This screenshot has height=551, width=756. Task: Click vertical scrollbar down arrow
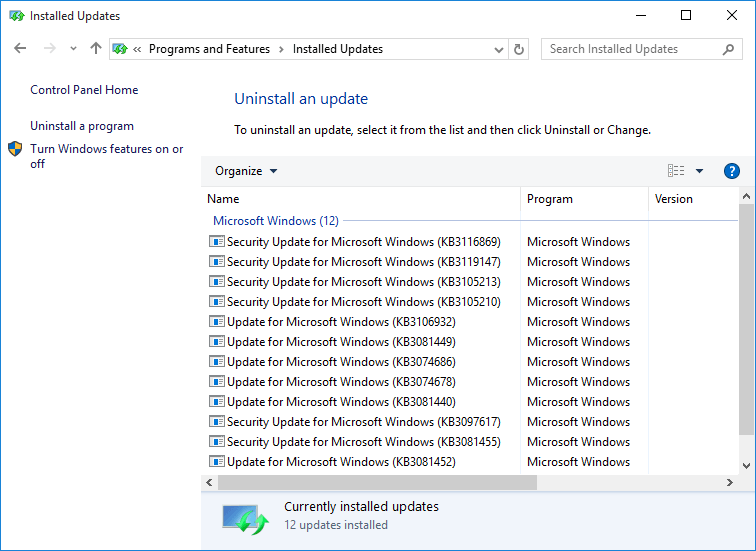pos(746,466)
